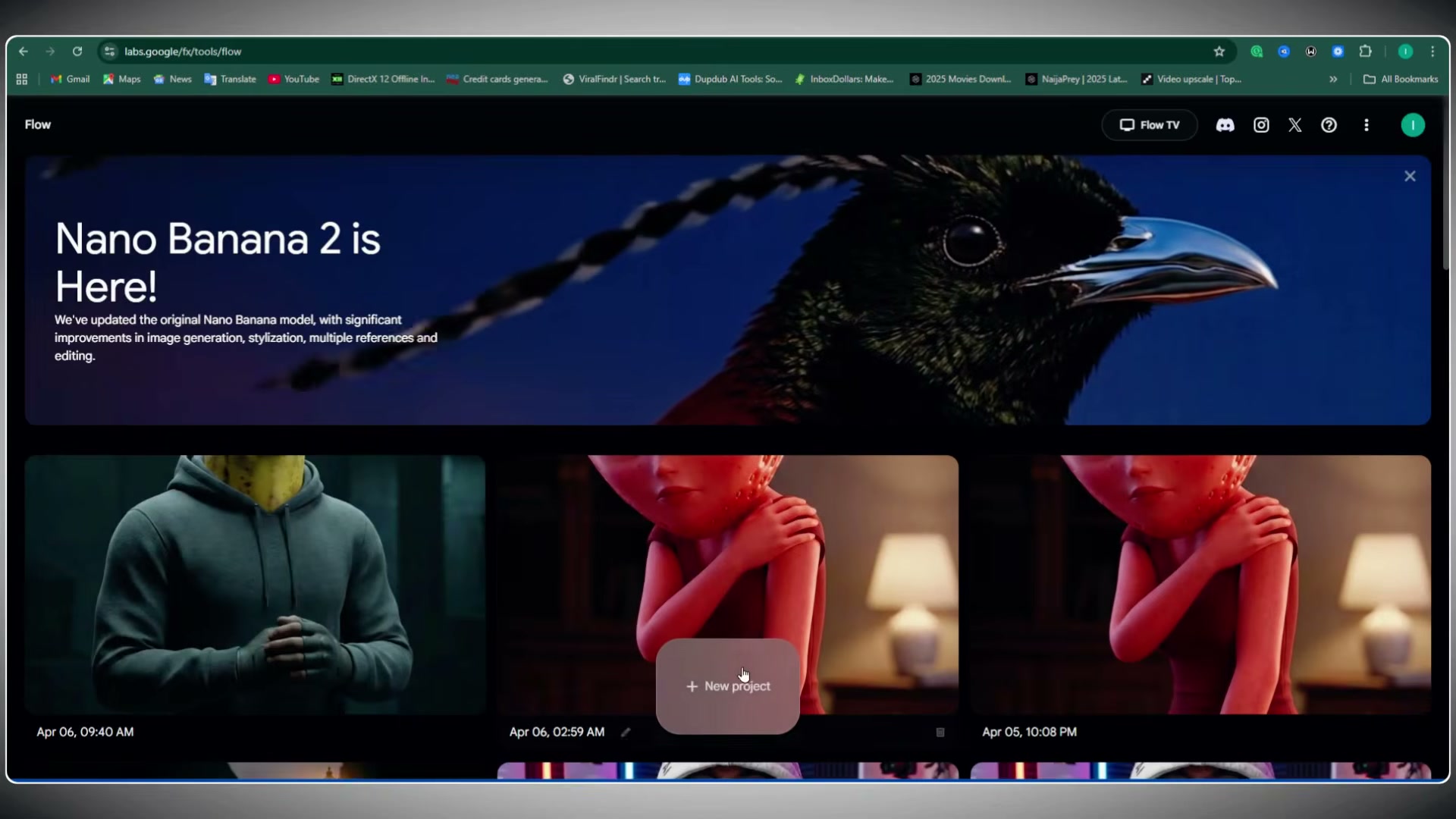This screenshot has height=819, width=1456.
Task: Click the Apr 06, 02:59 AM date label
Action: pos(557,732)
